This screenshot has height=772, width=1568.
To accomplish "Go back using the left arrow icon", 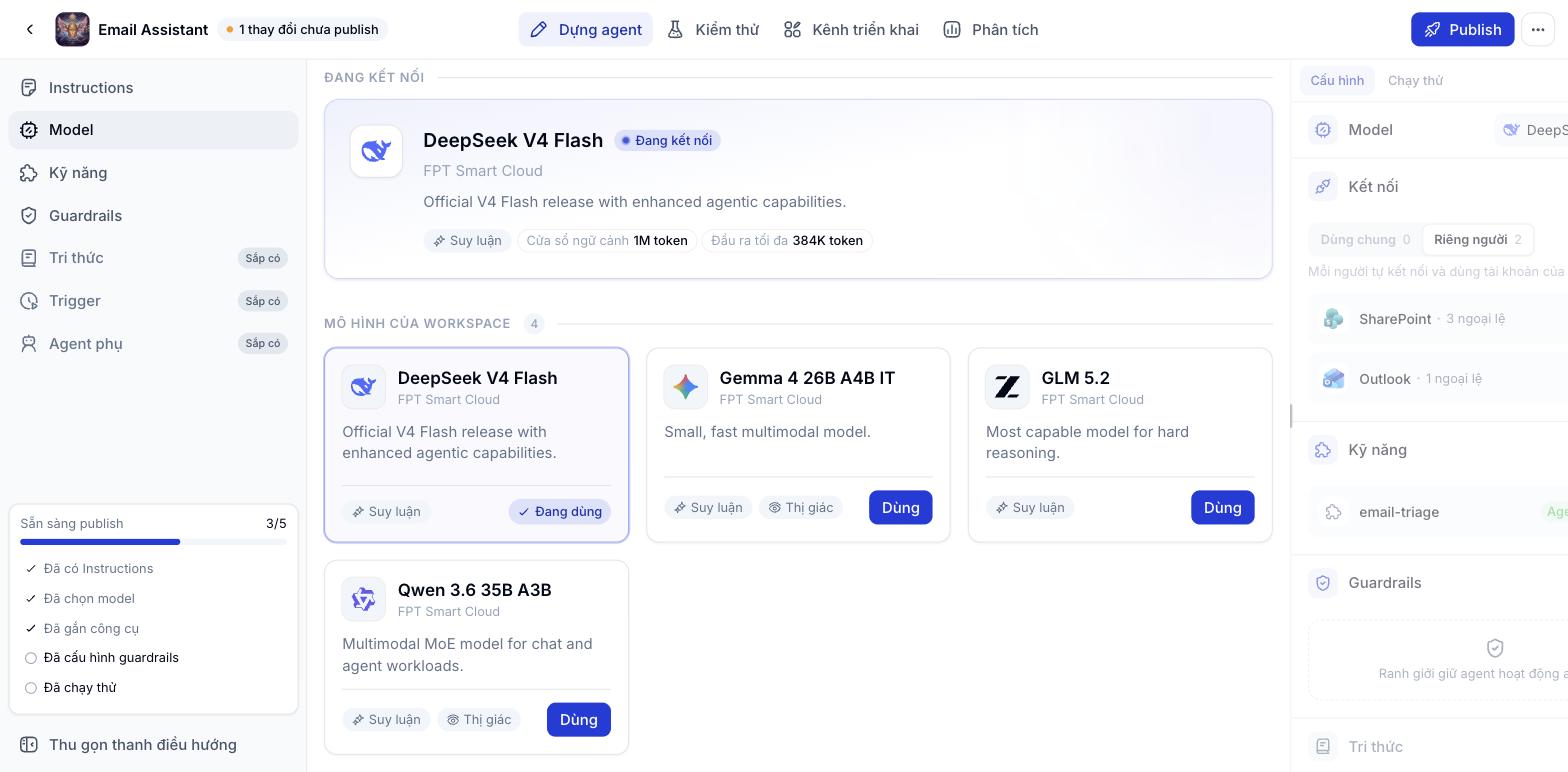I will pos(30,30).
